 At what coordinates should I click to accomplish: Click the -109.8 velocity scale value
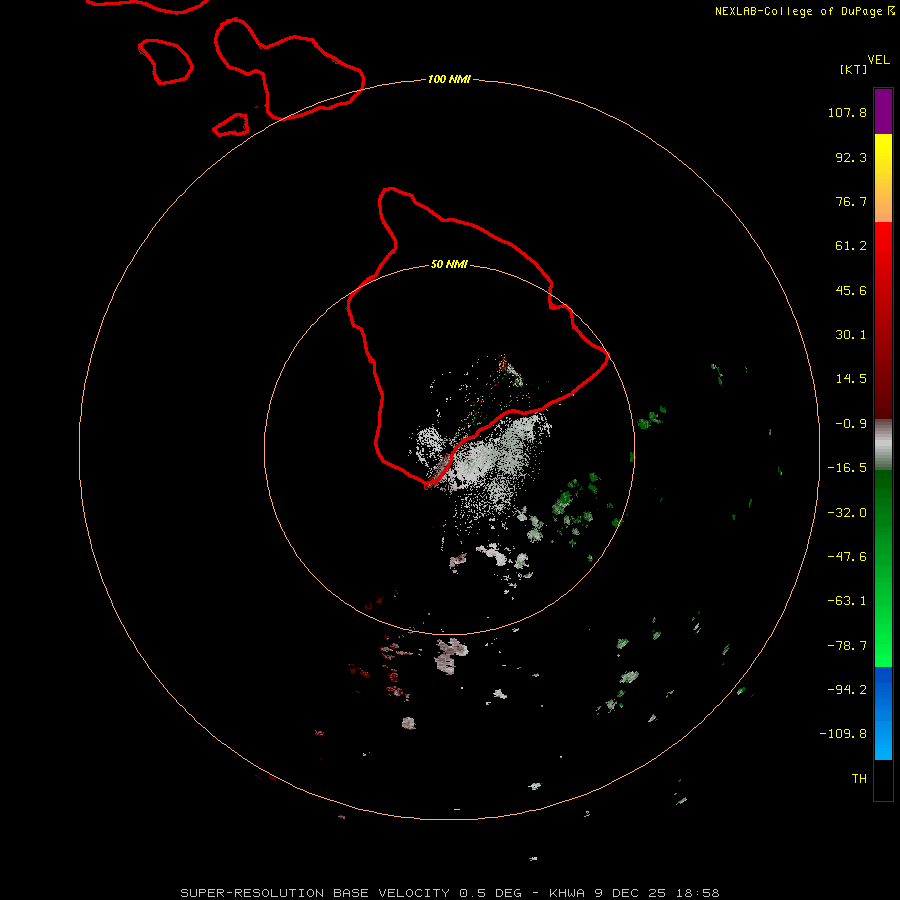(x=843, y=734)
